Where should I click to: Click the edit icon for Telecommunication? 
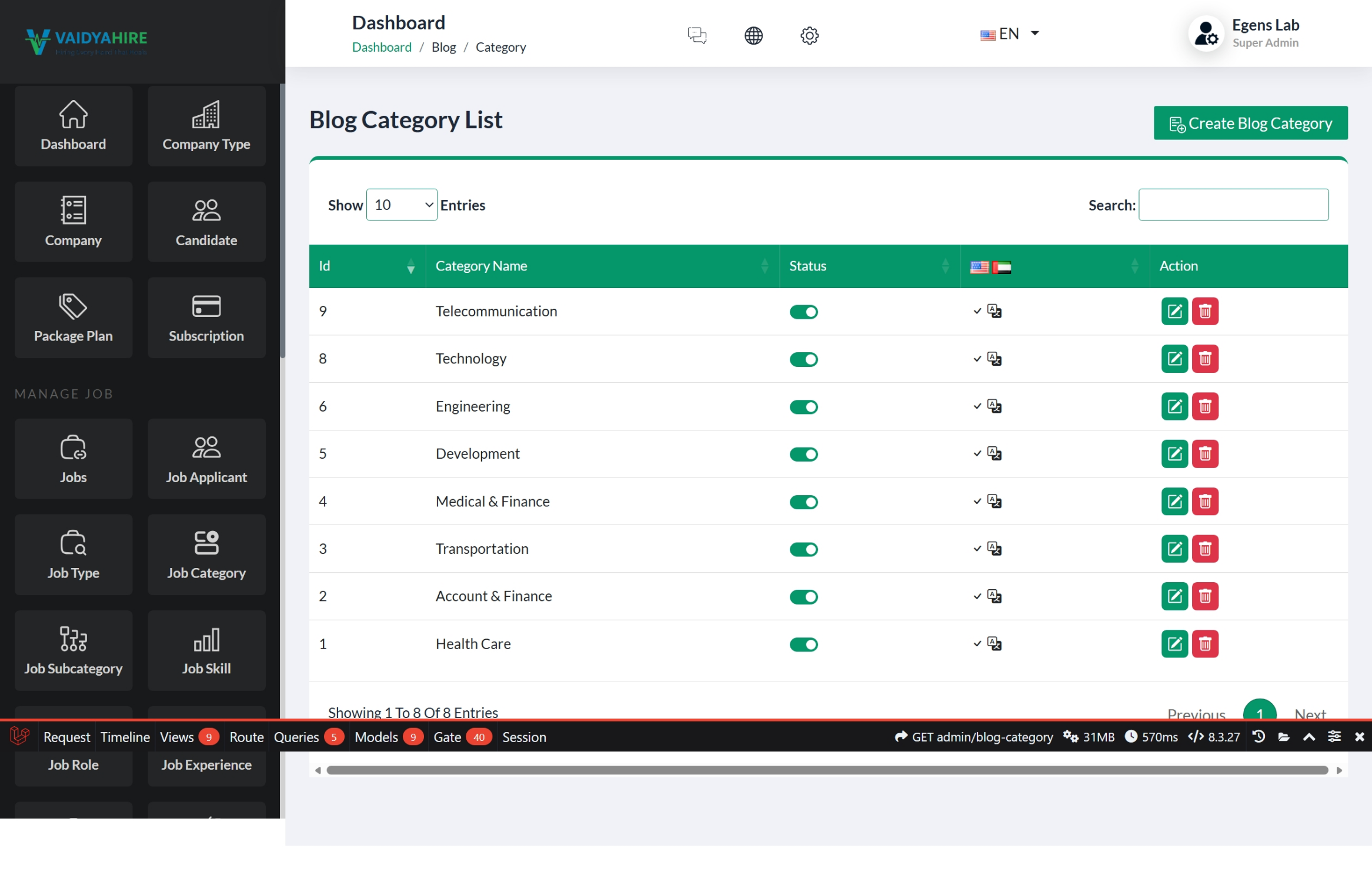(x=1174, y=311)
